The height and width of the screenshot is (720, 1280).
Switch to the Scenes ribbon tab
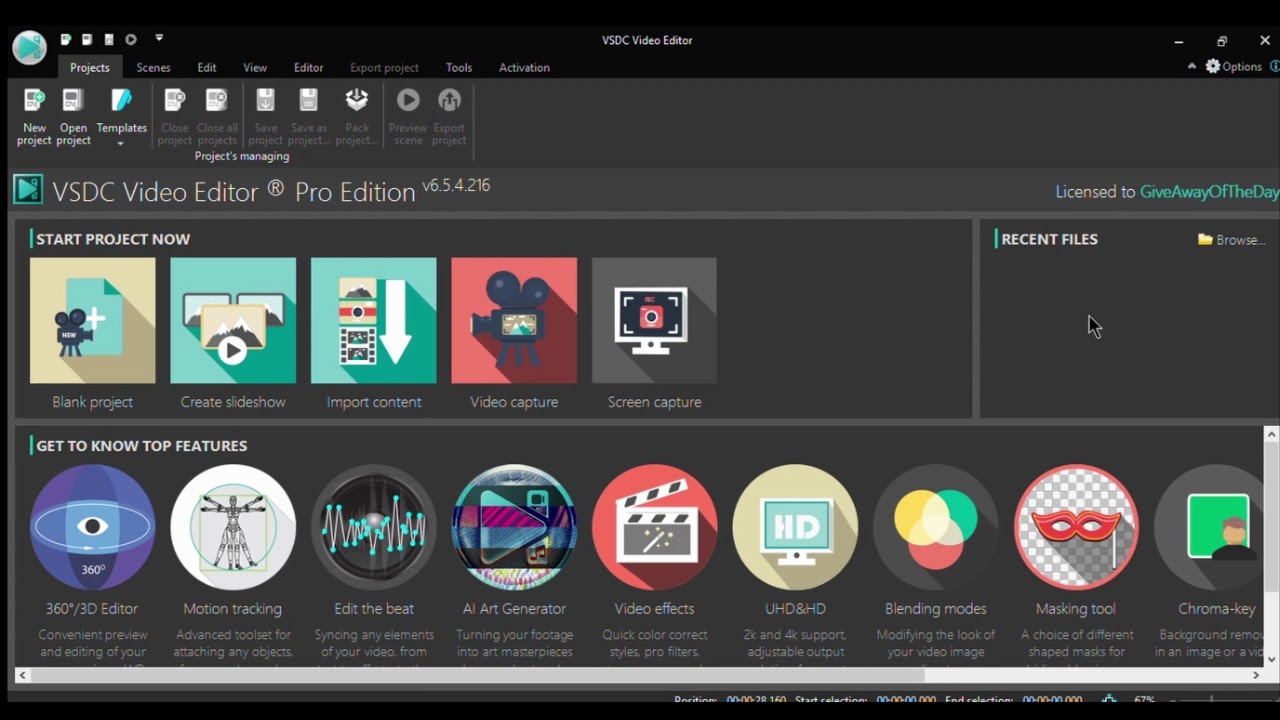click(153, 67)
